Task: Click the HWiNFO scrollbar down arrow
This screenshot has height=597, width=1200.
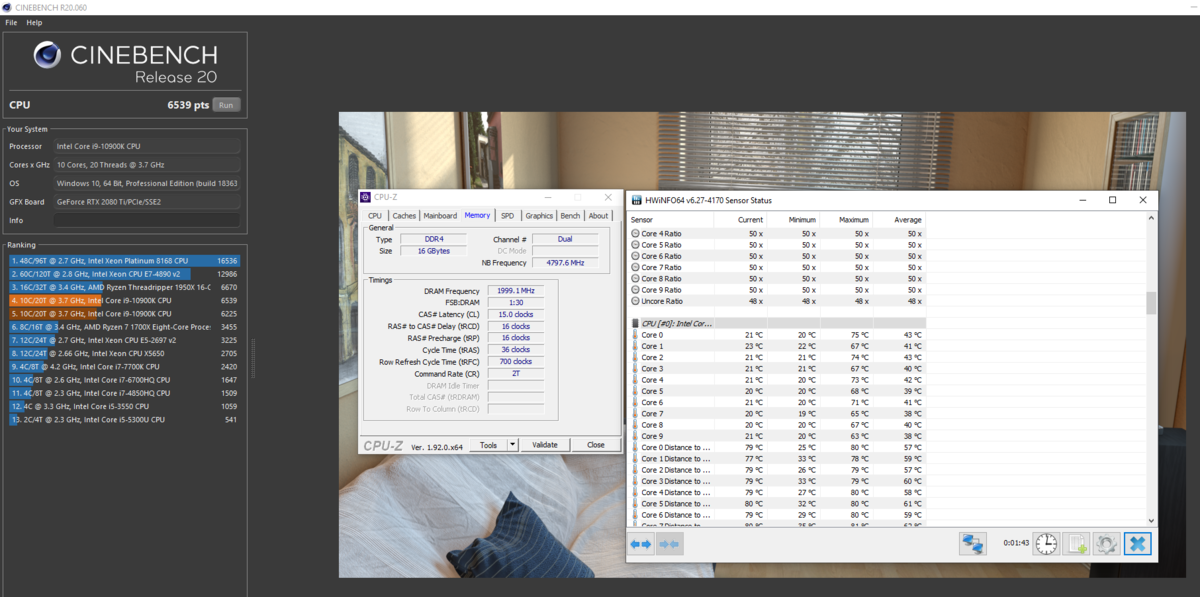Action: click(x=1151, y=521)
